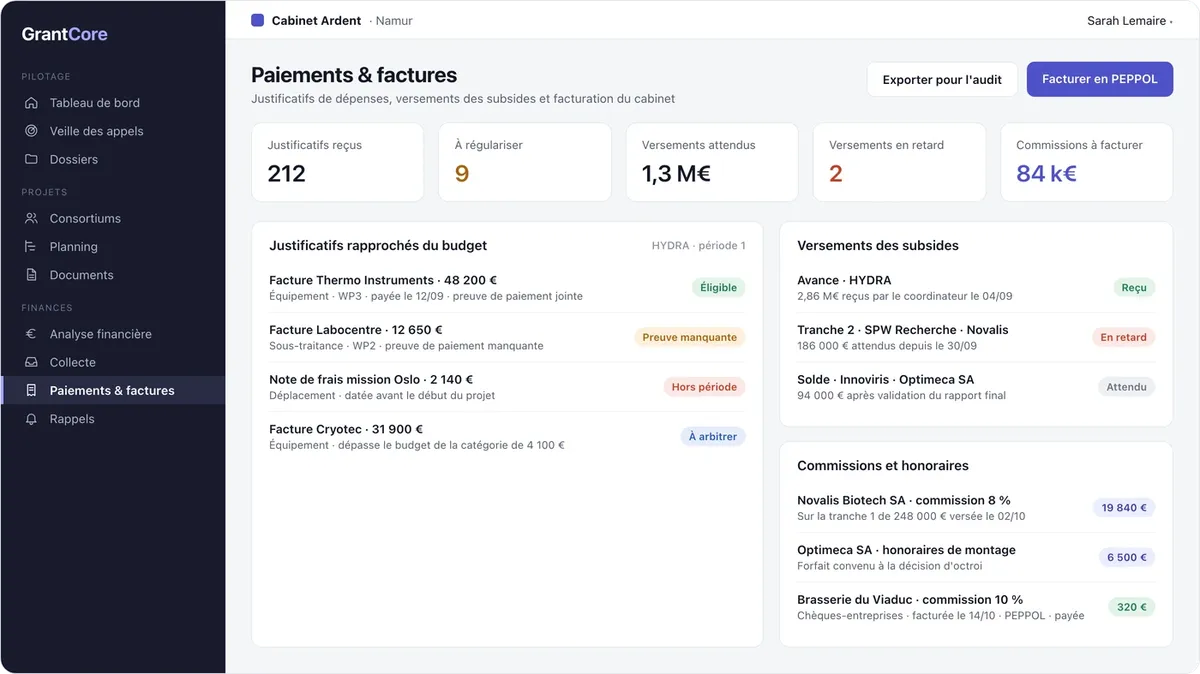
Task: Click the Collecte folder icon
Action: [x=31, y=362]
